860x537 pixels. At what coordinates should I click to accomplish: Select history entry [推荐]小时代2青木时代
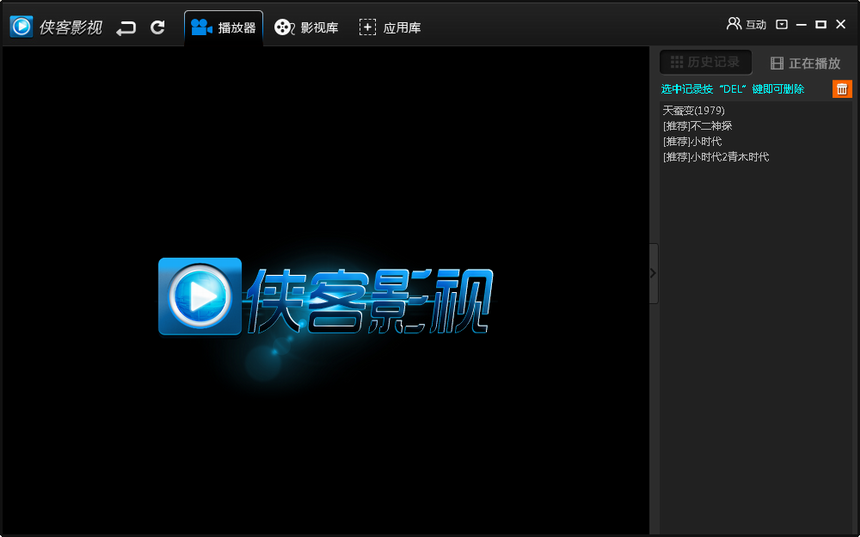pos(716,157)
